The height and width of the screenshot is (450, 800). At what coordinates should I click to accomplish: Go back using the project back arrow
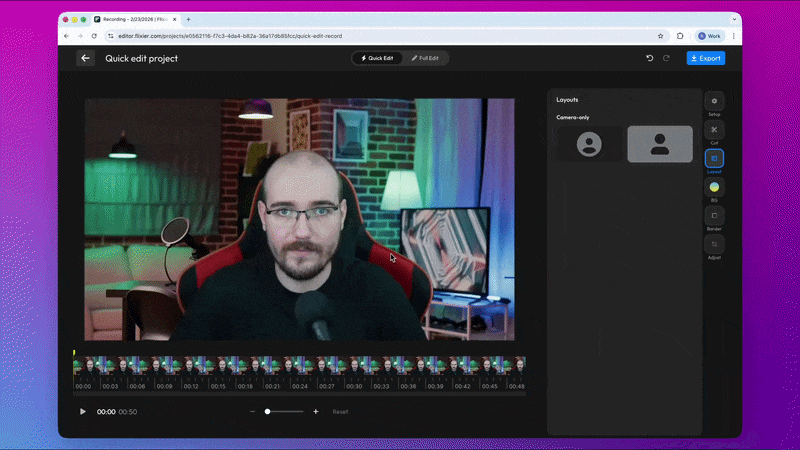tap(86, 58)
